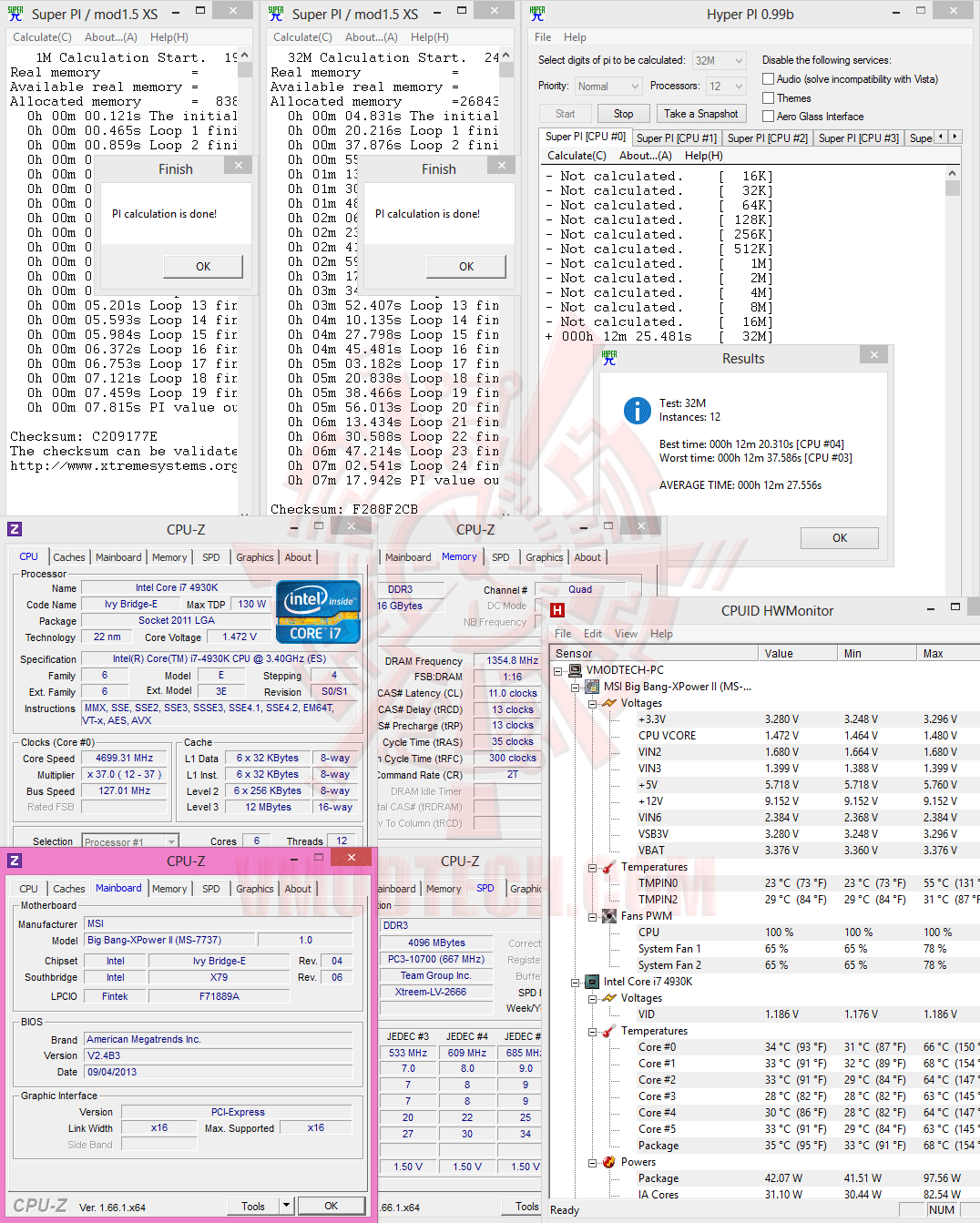Collapse Temperatures under Intel Core i7 4930K

592,1031
